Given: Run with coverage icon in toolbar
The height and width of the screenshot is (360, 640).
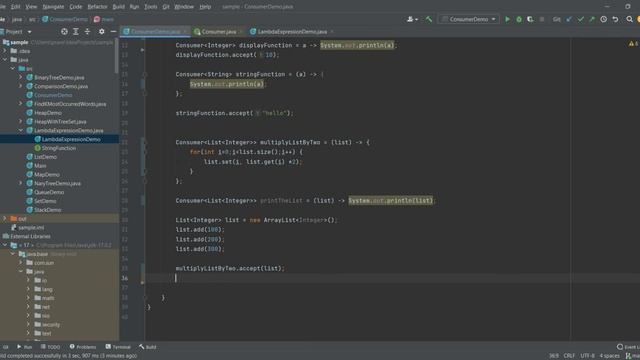Looking at the screenshot, I should 530,19.
